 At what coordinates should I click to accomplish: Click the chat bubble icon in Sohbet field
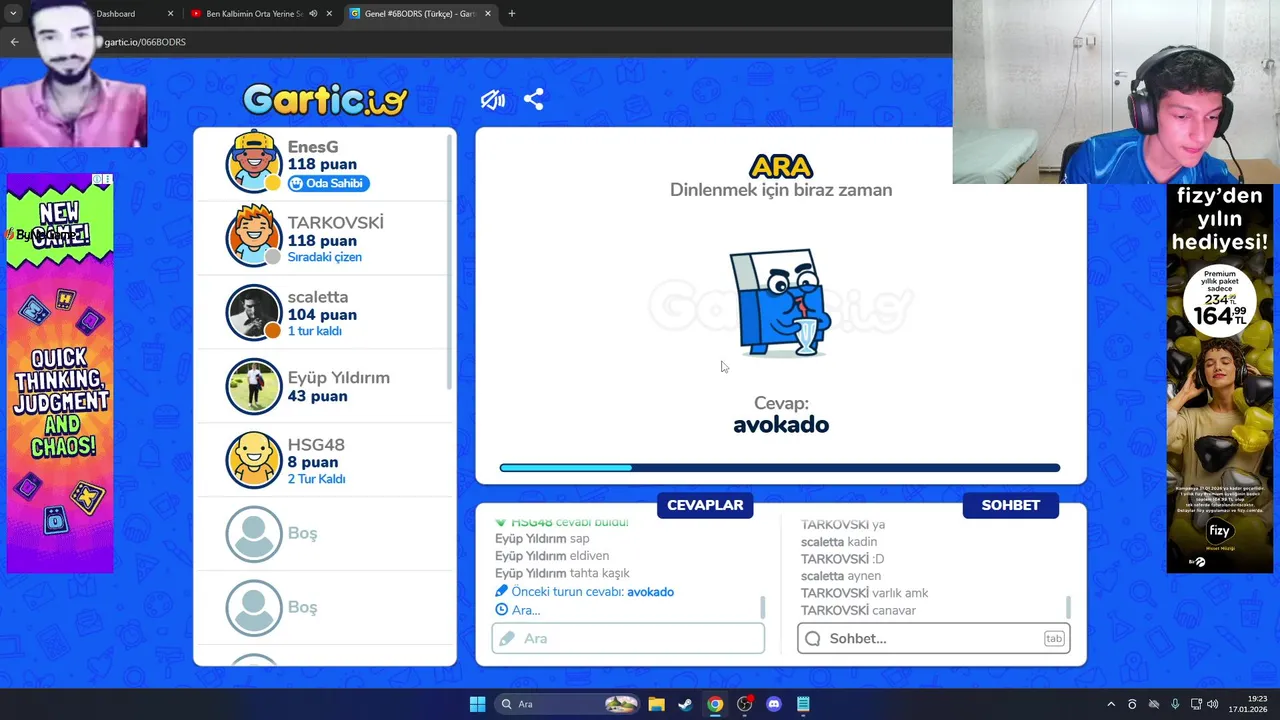(813, 638)
